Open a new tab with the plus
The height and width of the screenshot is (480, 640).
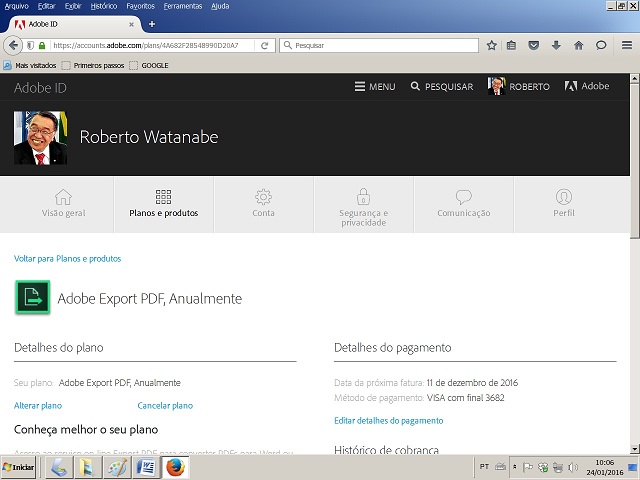pyautogui.click(x=152, y=24)
